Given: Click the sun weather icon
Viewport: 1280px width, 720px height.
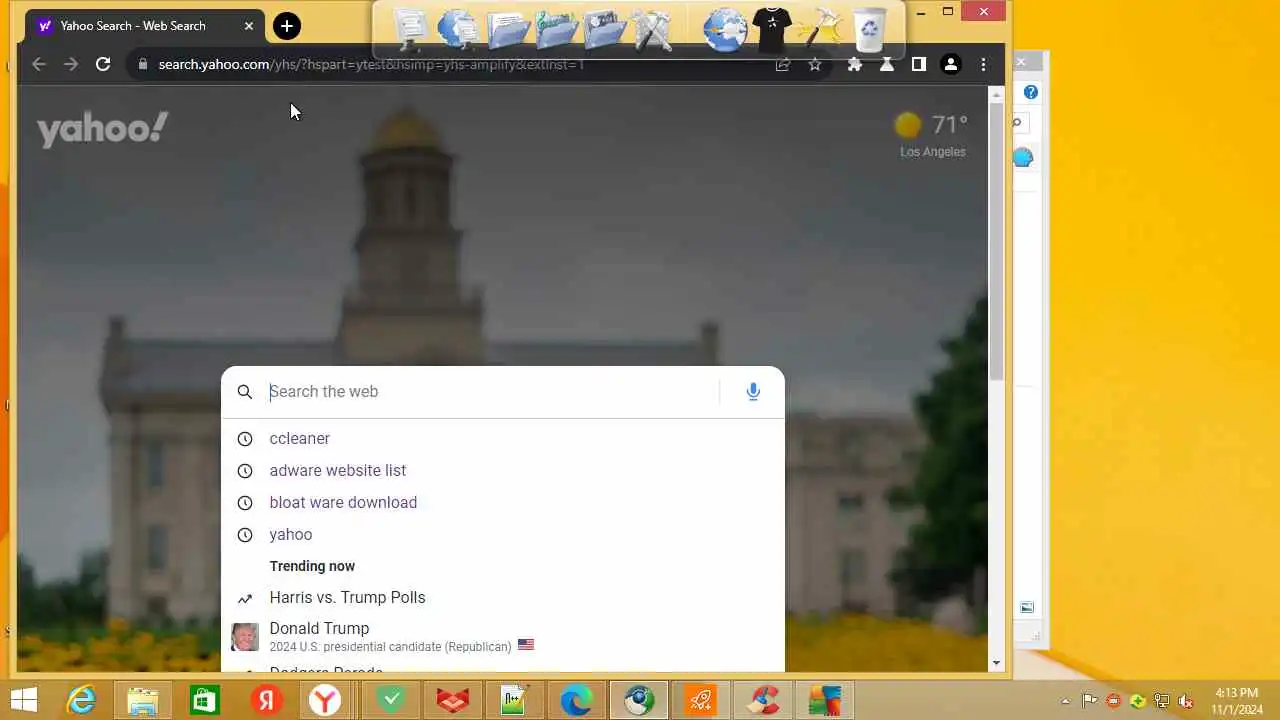Looking at the screenshot, I should tap(908, 125).
